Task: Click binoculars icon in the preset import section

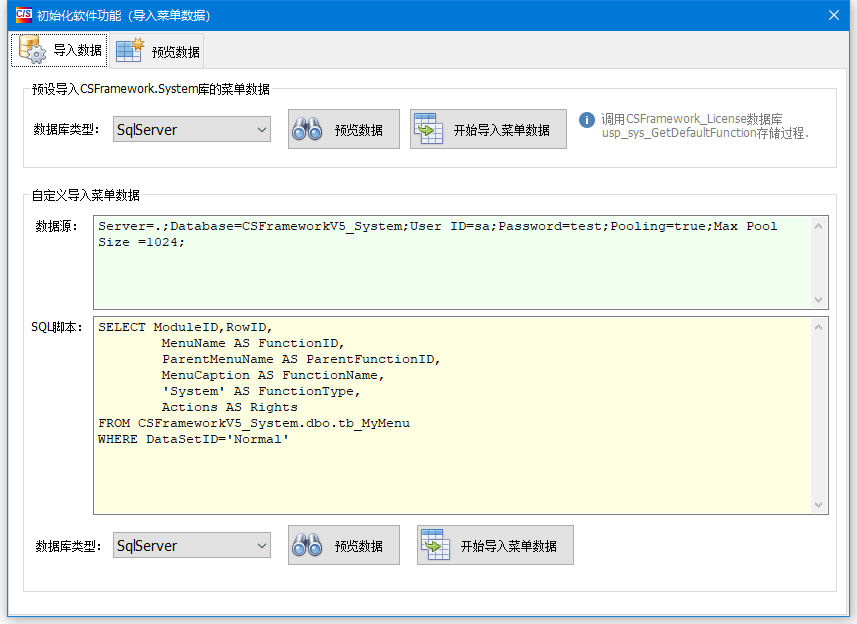Action: (x=308, y=130)
